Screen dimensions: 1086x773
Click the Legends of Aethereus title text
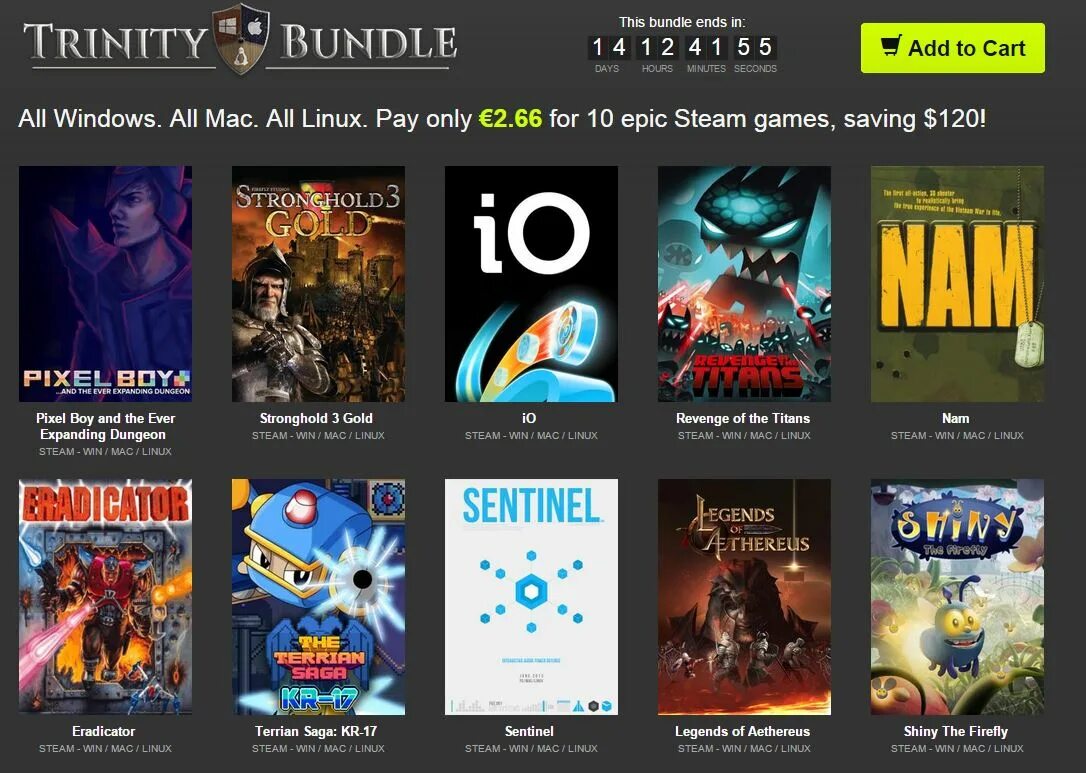742,731
